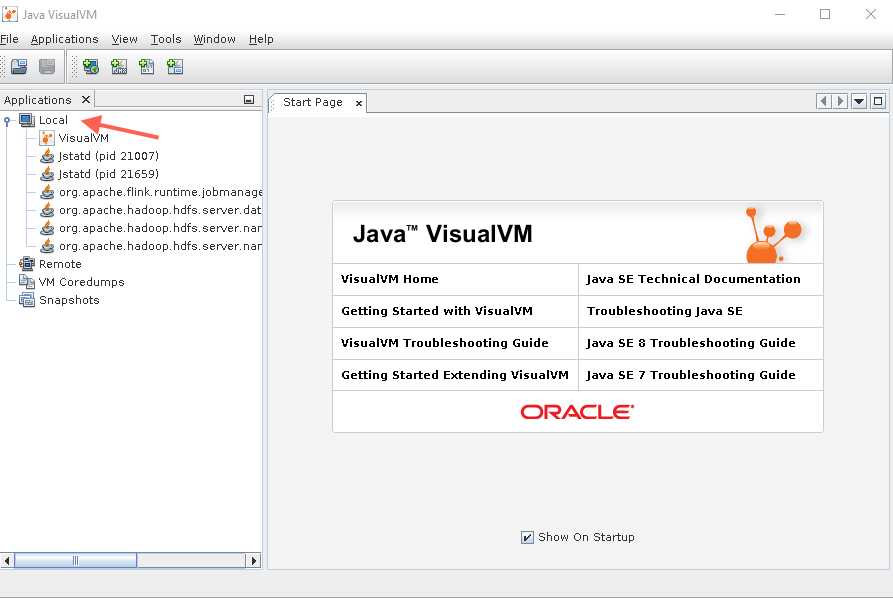
Task: Click the second green-plus toolbar icon
Action: coord(118,67)
